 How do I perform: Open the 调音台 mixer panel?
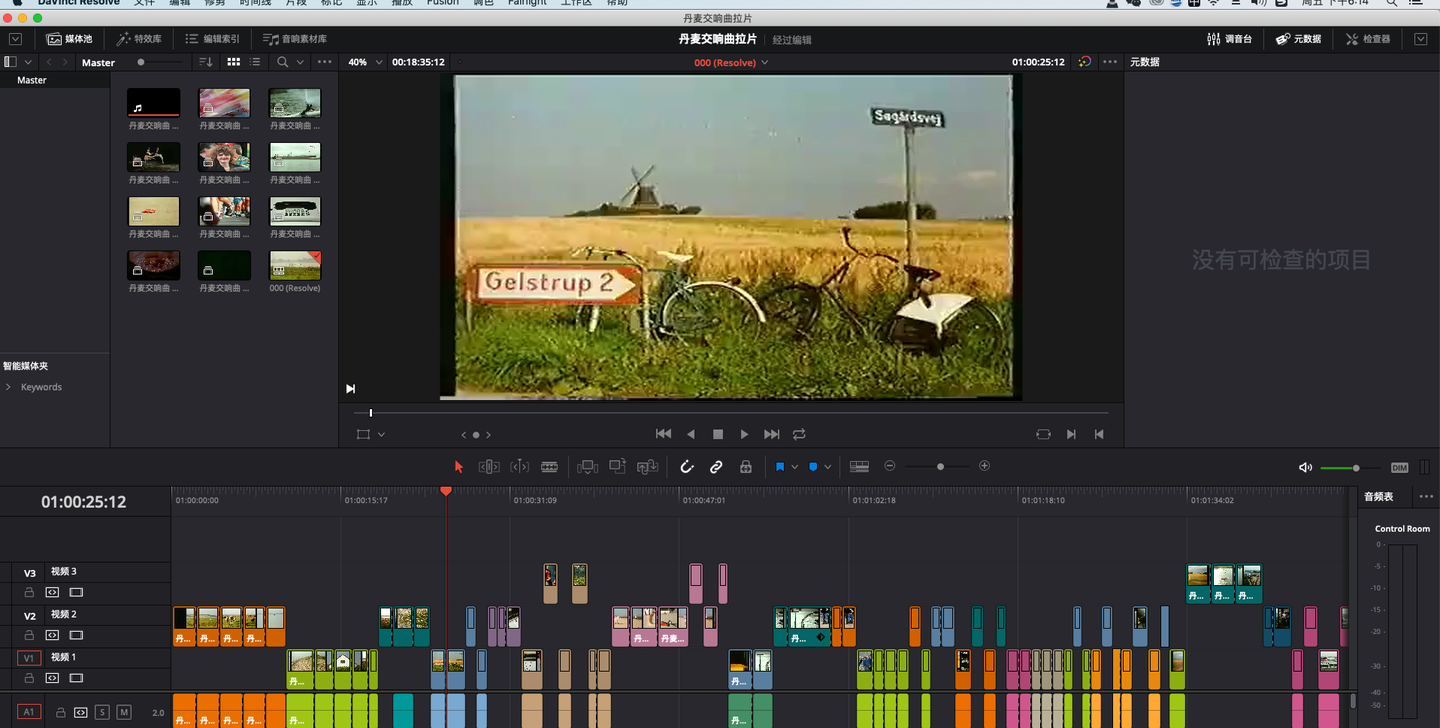[1230, 39]
